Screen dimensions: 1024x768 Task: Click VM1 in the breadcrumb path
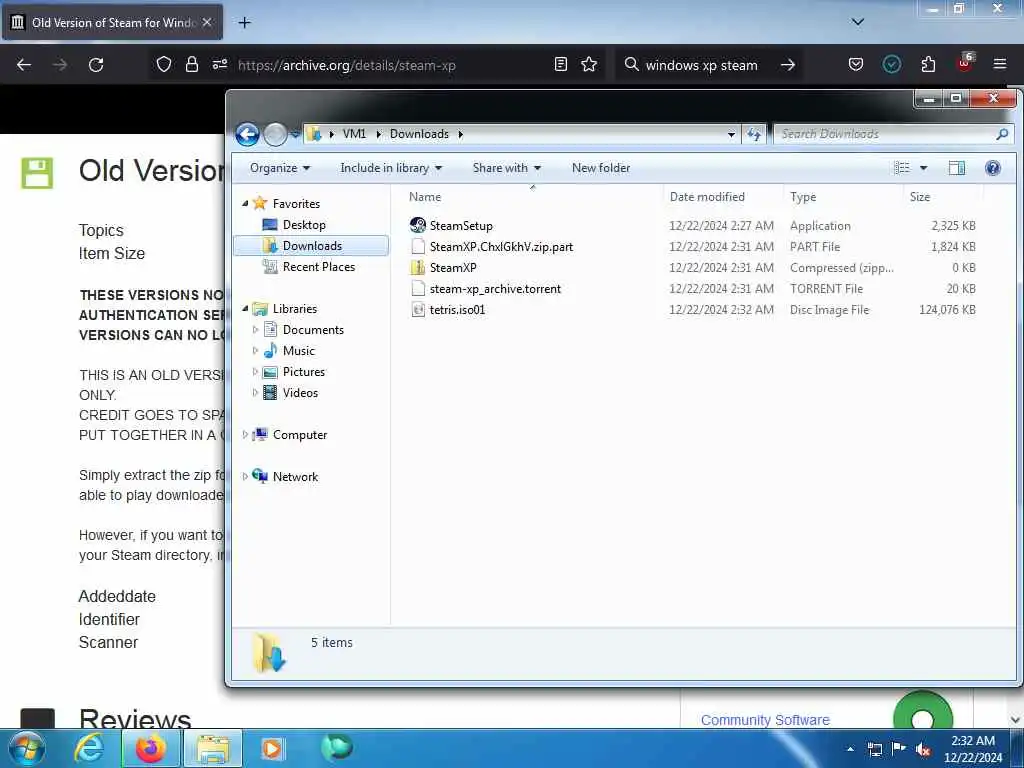pos(354,134)
